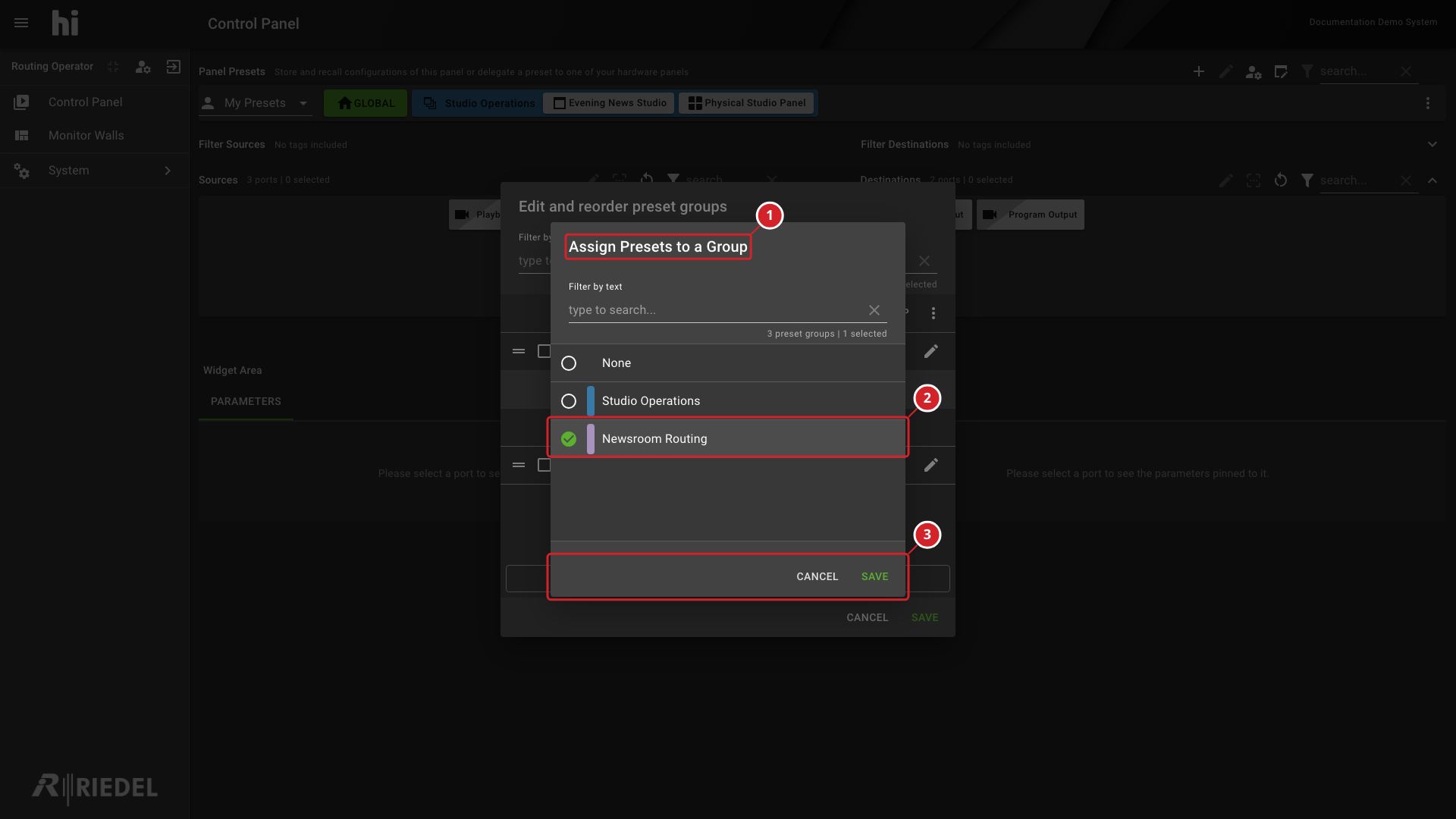Check the second preset group row checkbox

click(x=544, y=465)
